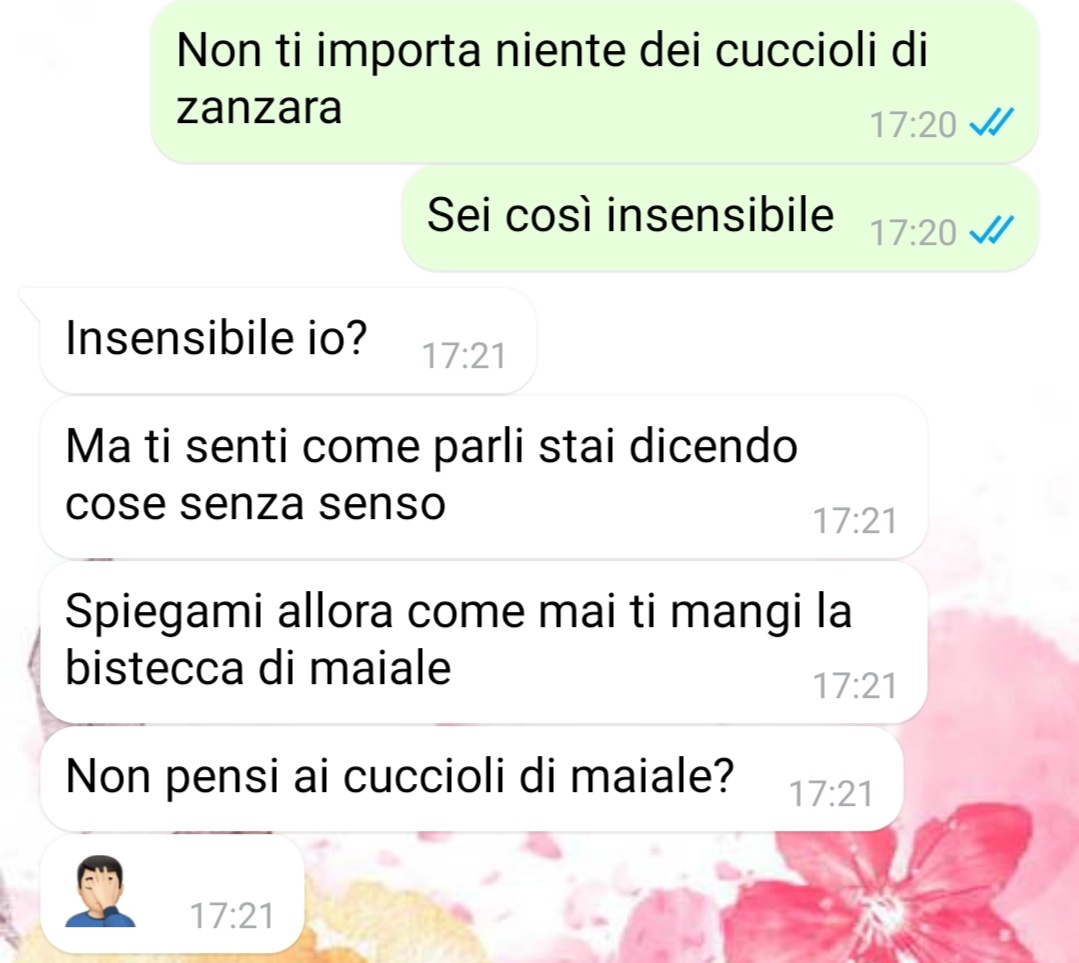This screenshot has width=1079, height=963.
Task: Tap 17:21 timestamp on 'cose senza senso' message
Action: tap(855, 521)
